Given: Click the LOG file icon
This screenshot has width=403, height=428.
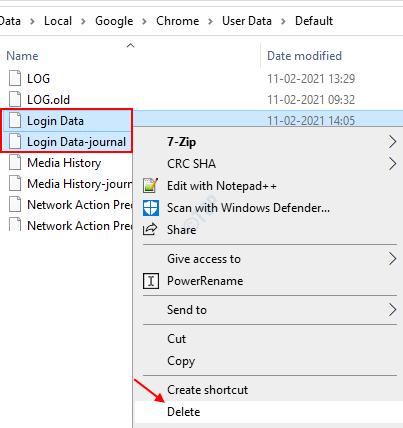Looking at the screenshot, I should pyautogui.click(x=15, y=78).
